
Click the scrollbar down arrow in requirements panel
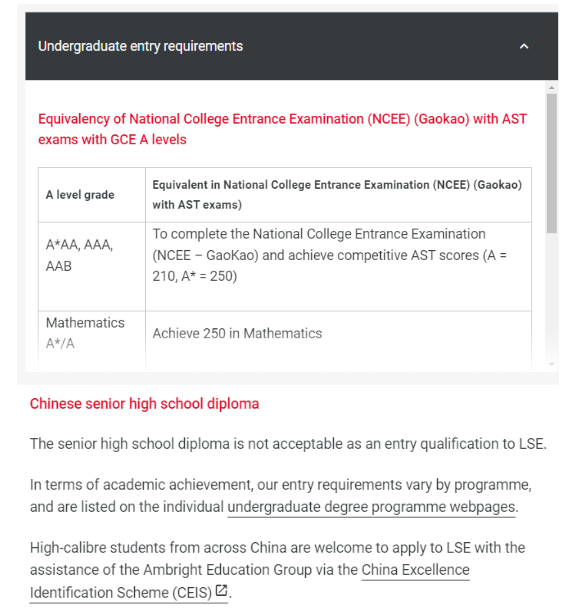pos(552,364)
